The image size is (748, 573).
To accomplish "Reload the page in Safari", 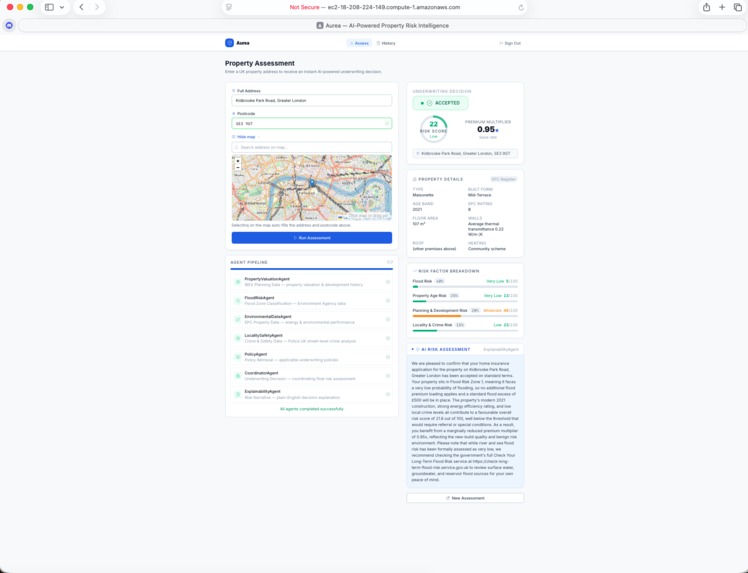I will pos(521,8).
